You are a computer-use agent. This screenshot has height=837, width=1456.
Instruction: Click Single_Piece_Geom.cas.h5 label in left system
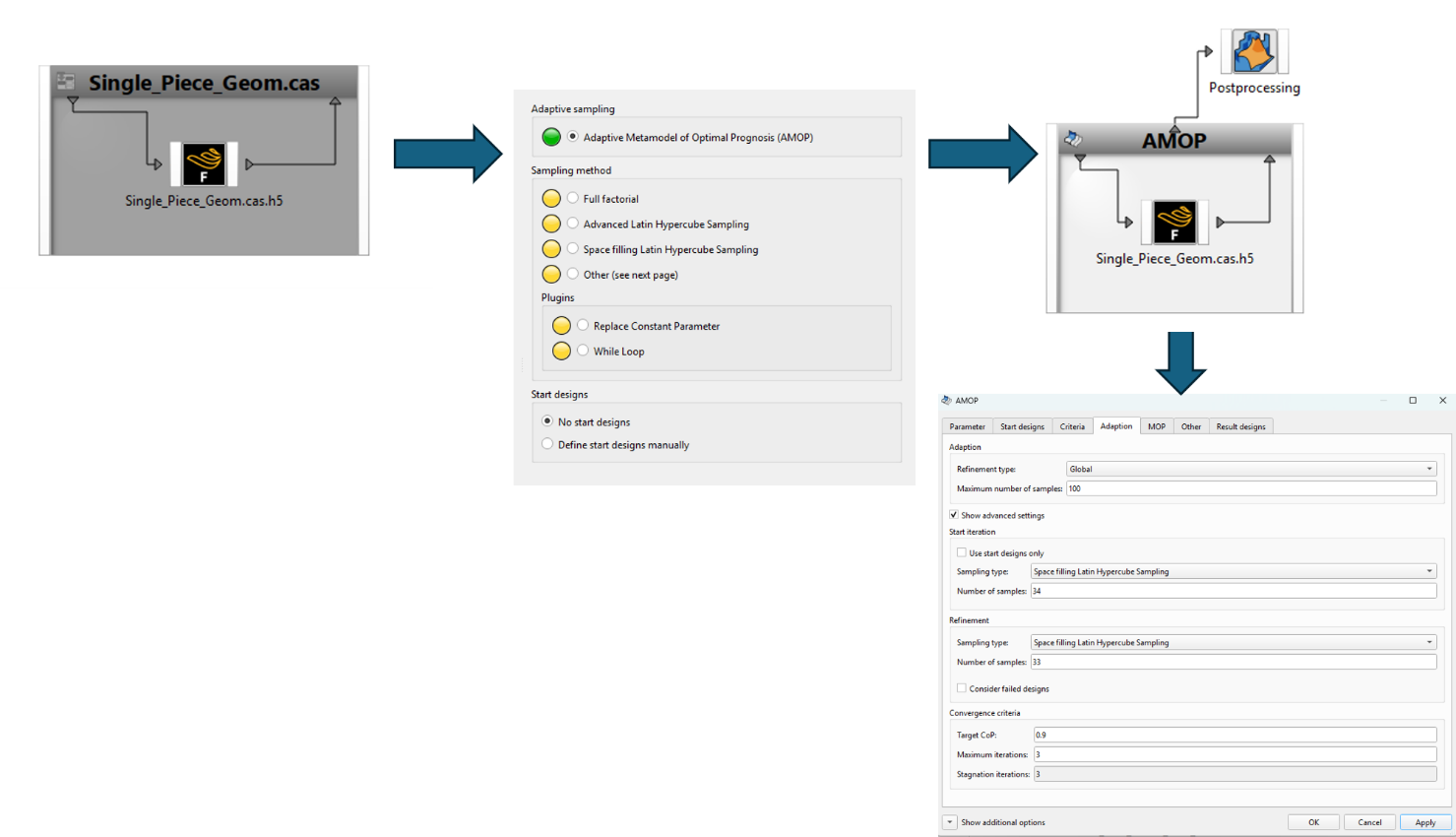[204, 201]
